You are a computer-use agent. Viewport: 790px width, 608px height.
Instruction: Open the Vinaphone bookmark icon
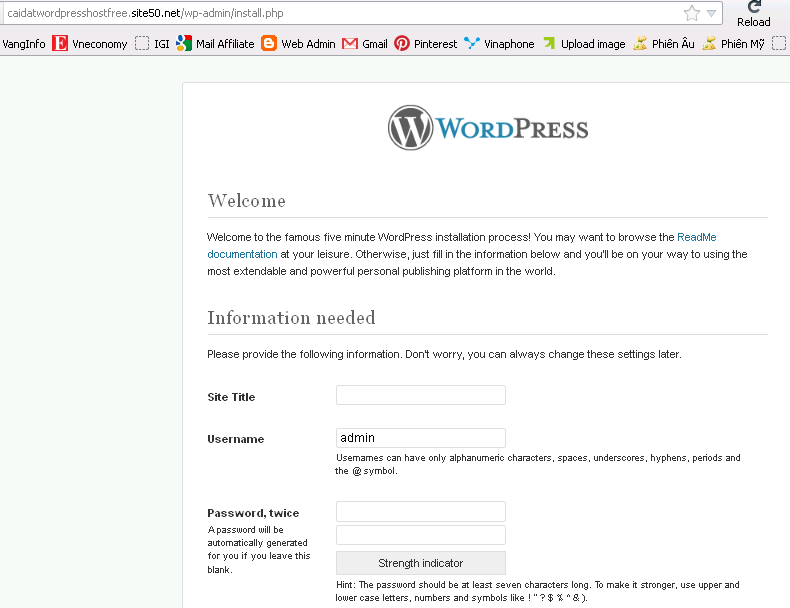[x=472, y=43]
